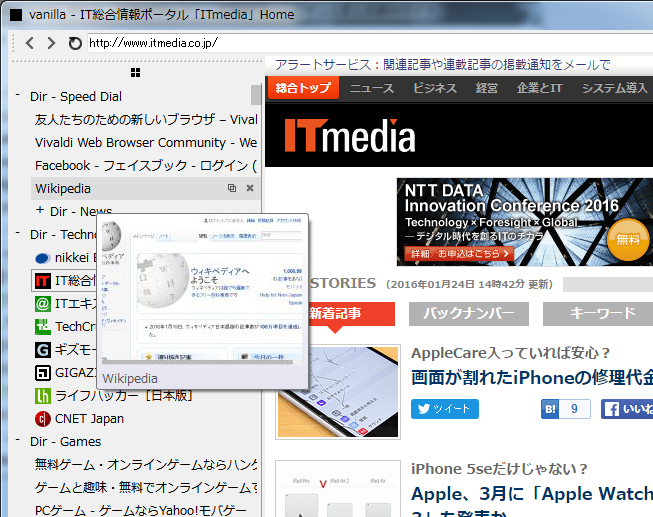Open the ニュース navigation tab
The height and width of the screenshot is (517, 653).
pyautogui.click(x=372, y=88)
